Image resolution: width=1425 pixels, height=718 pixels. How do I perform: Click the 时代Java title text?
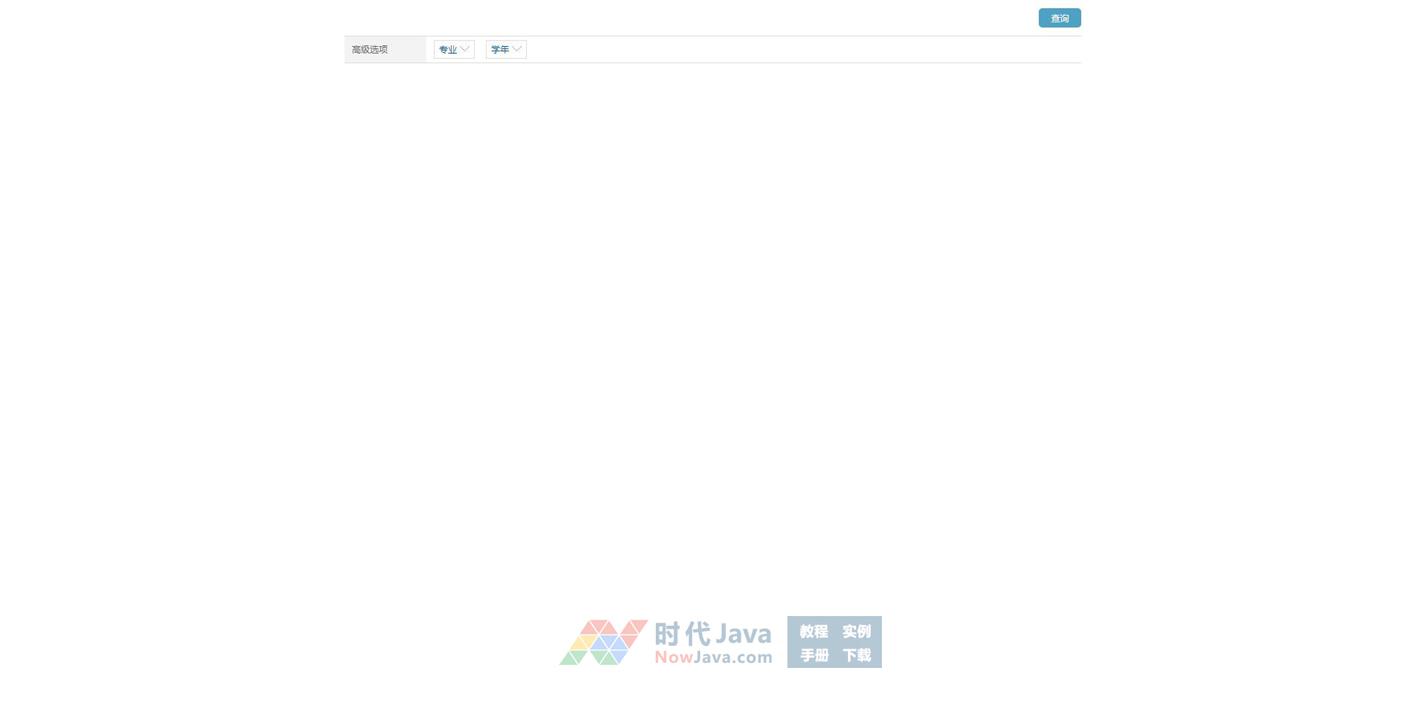pyautogui.click(x=712, y=634)
